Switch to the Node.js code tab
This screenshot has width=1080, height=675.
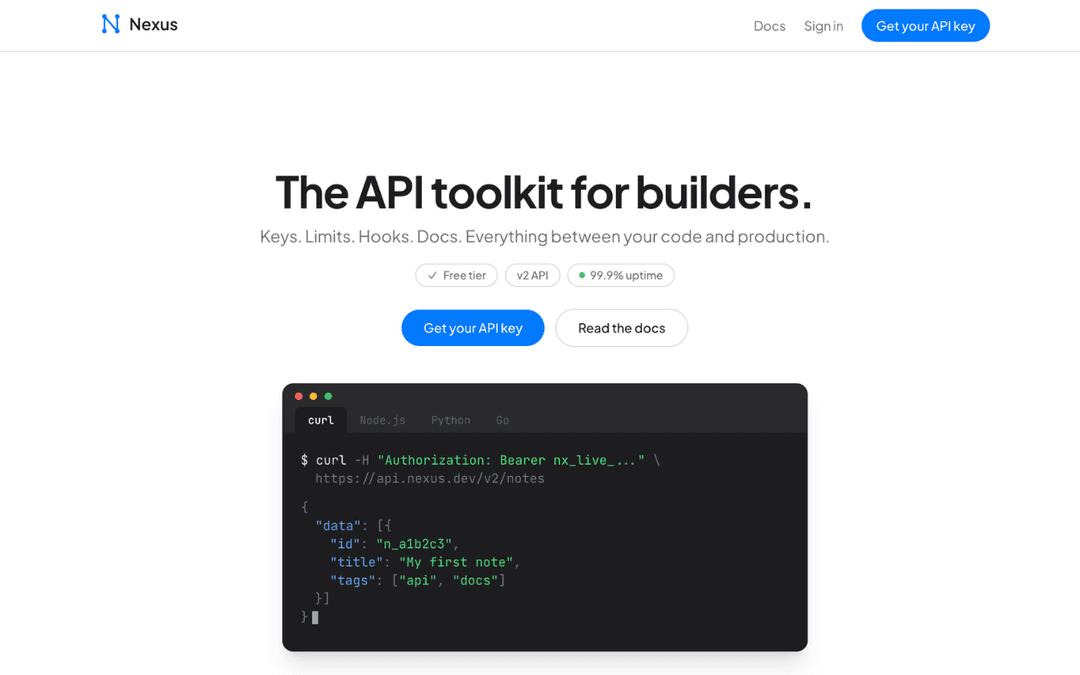click(x=382, y=420)
